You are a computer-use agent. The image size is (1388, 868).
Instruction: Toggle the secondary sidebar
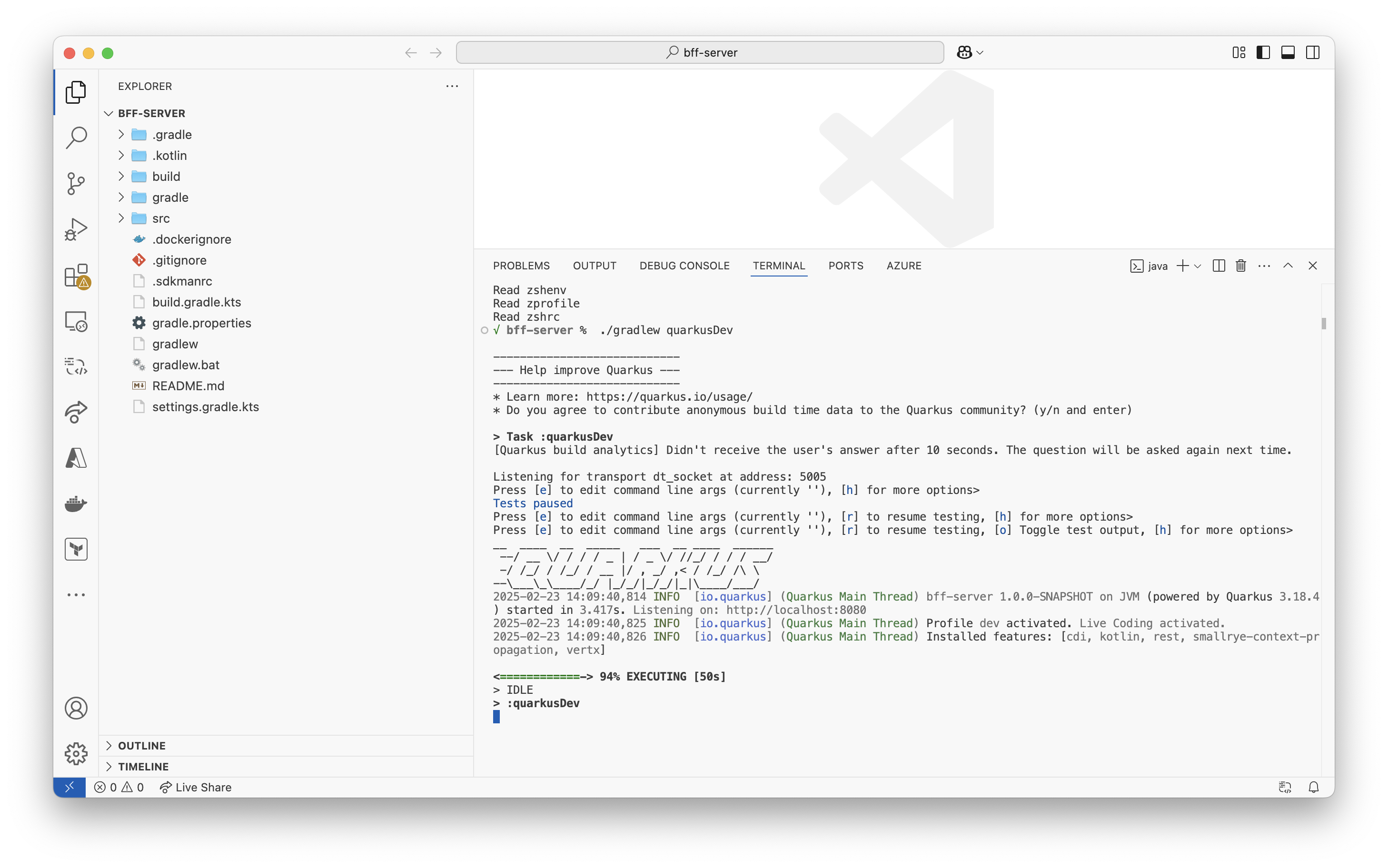coord(1313,52)
